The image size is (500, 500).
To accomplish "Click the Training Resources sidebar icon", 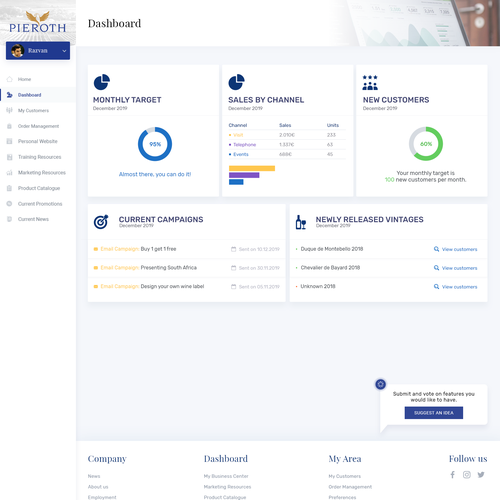I will tap(9, 157).
